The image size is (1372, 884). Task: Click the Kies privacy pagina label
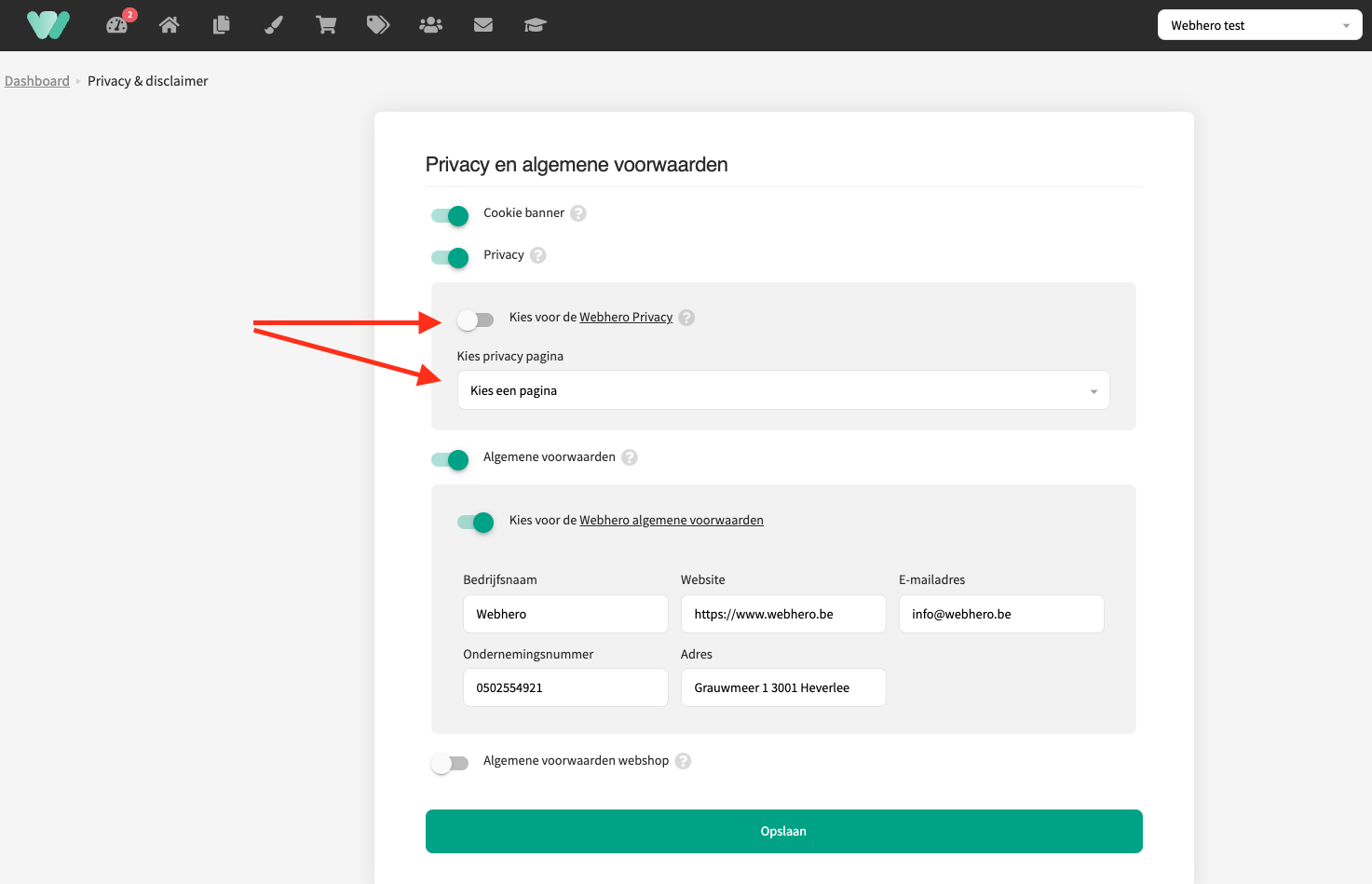(x=510, y=357)
